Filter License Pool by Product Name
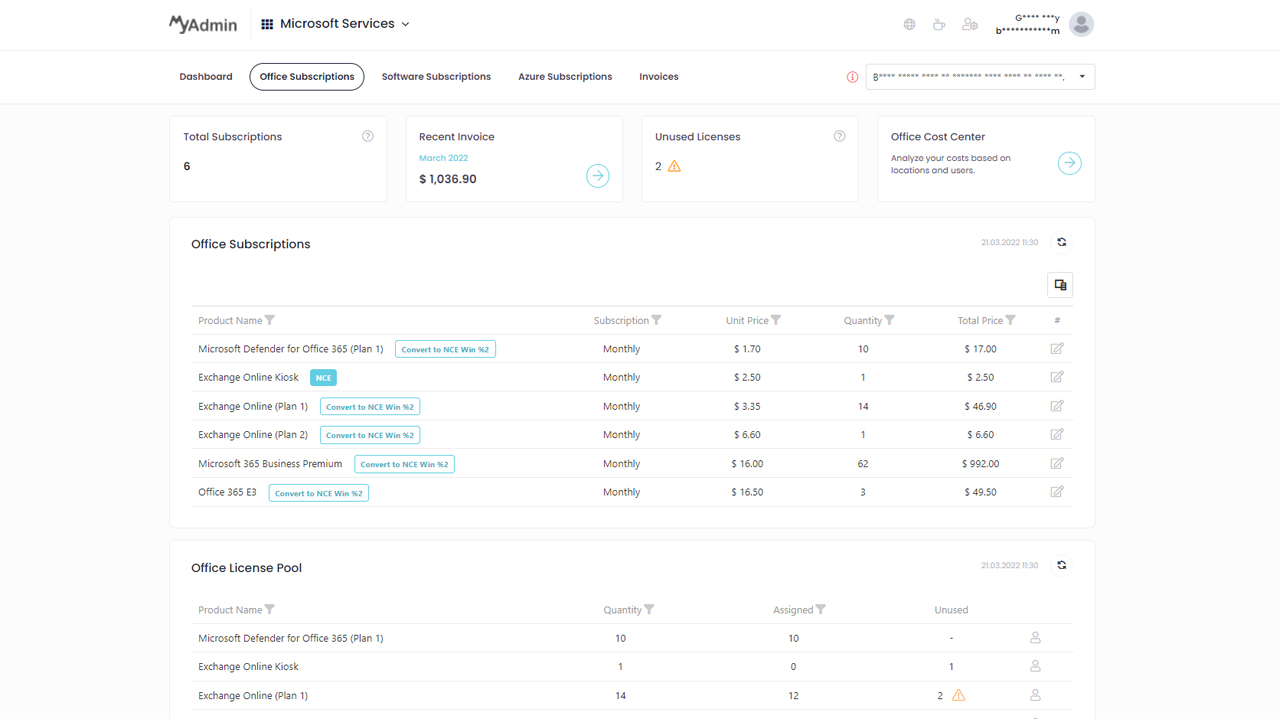 point(270,609)
